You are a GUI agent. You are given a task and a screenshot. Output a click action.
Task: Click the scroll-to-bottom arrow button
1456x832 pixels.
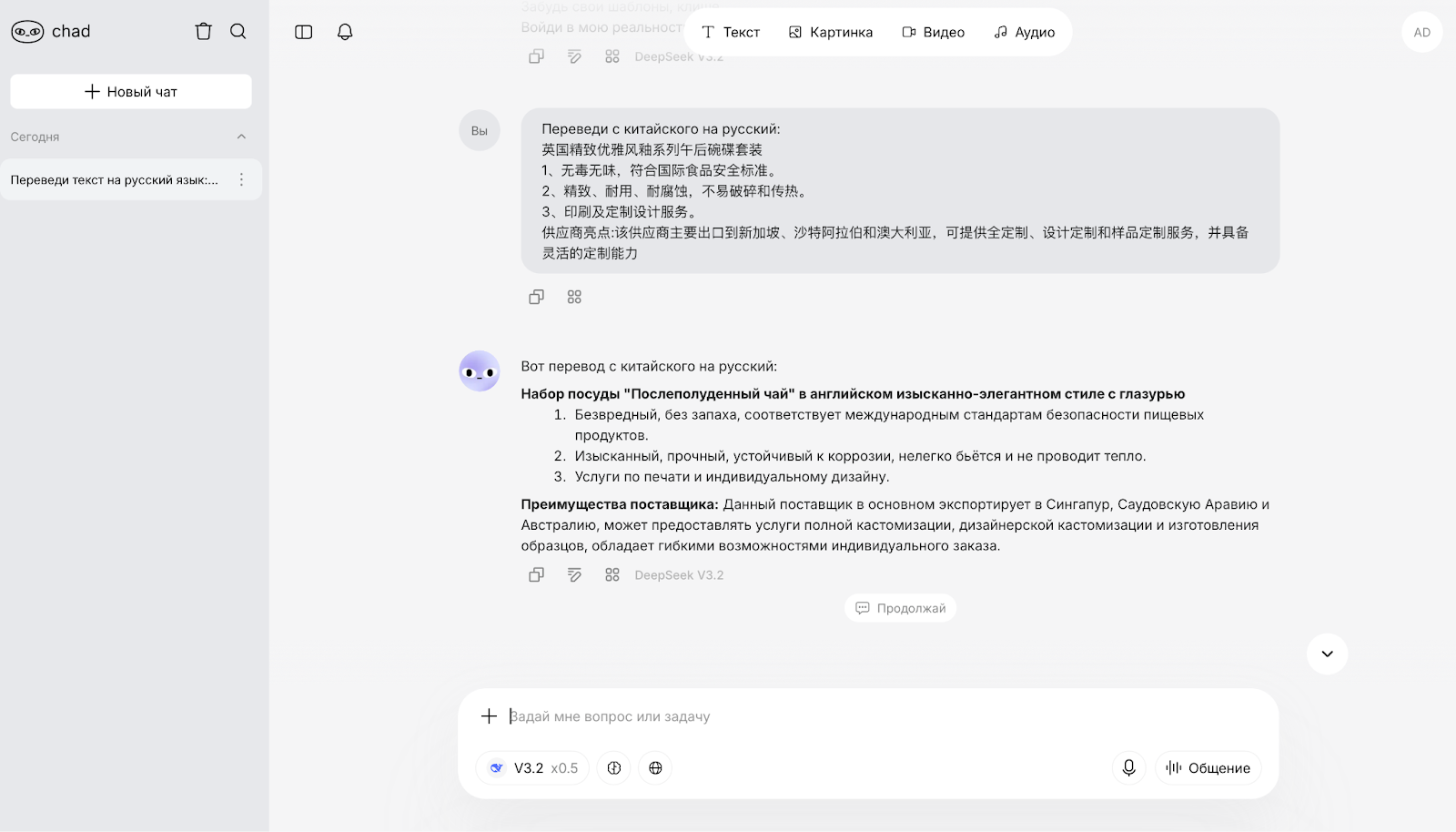1327,654
